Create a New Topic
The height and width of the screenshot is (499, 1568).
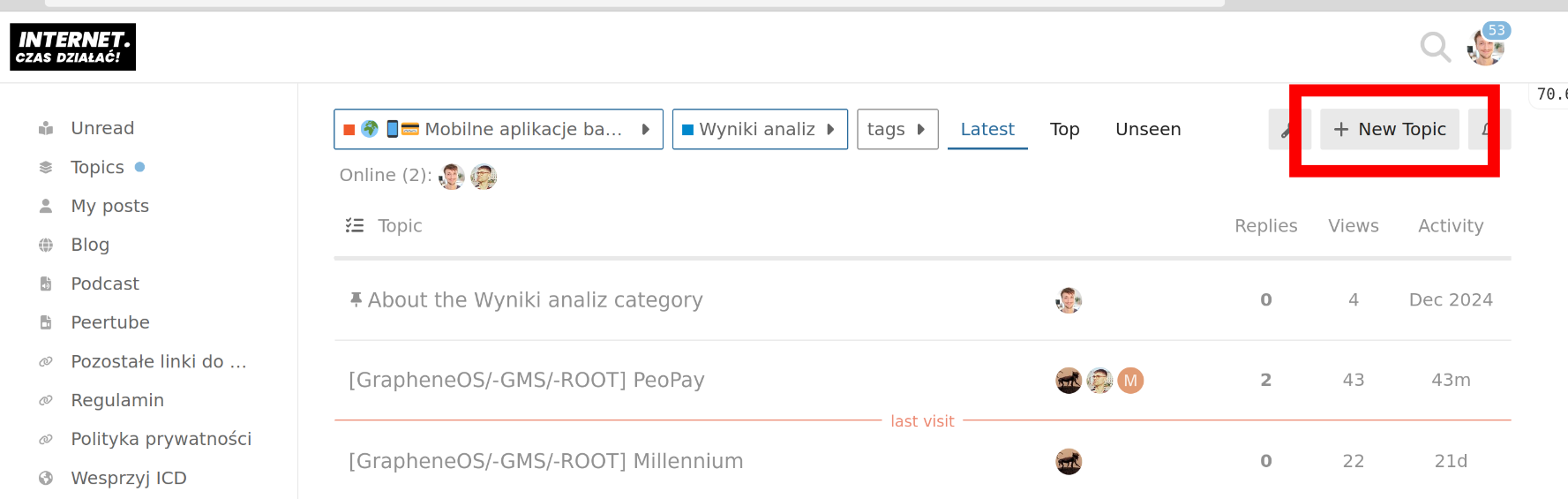1390,130
